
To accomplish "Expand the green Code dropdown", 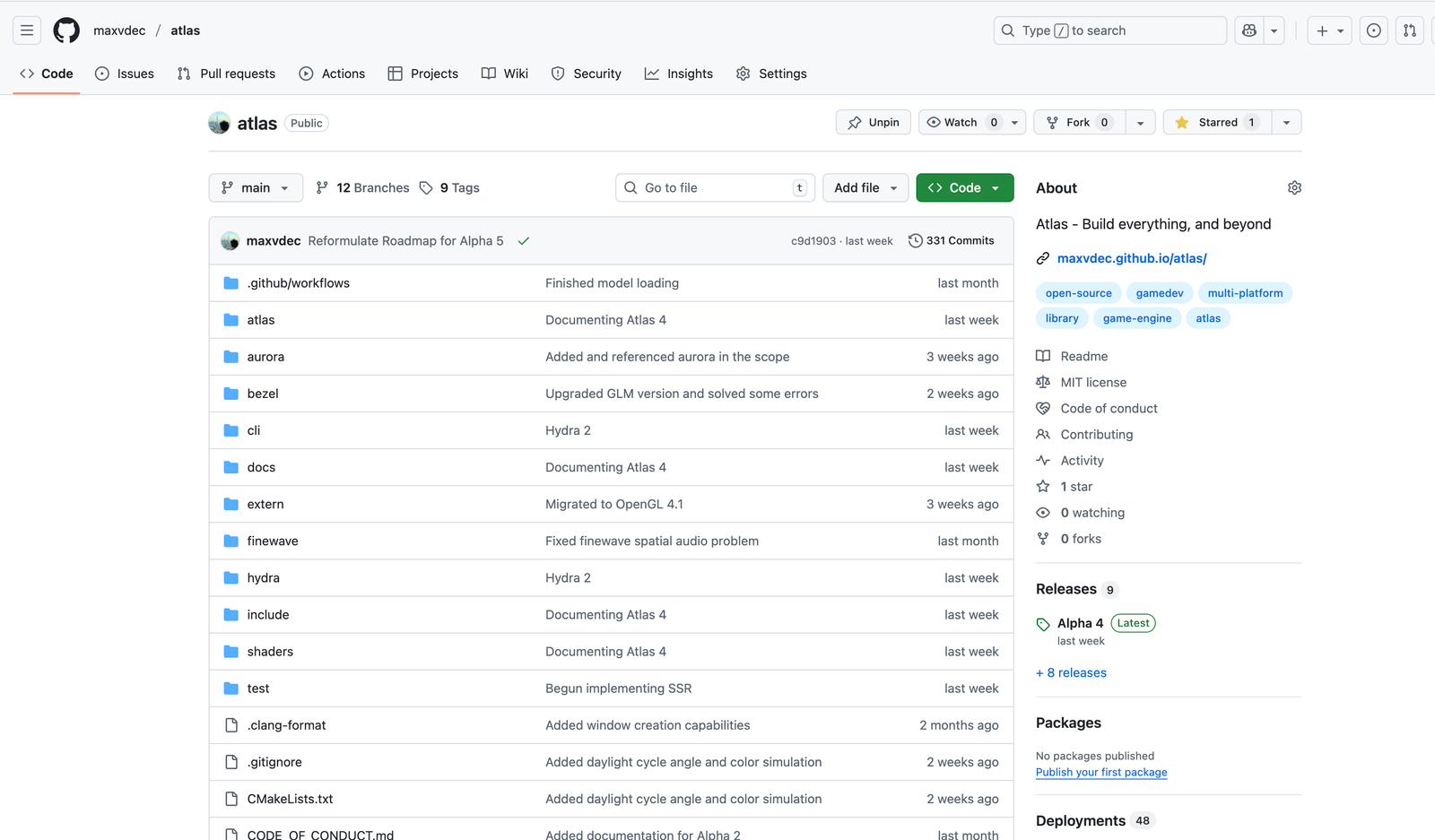I will point(964,188).
